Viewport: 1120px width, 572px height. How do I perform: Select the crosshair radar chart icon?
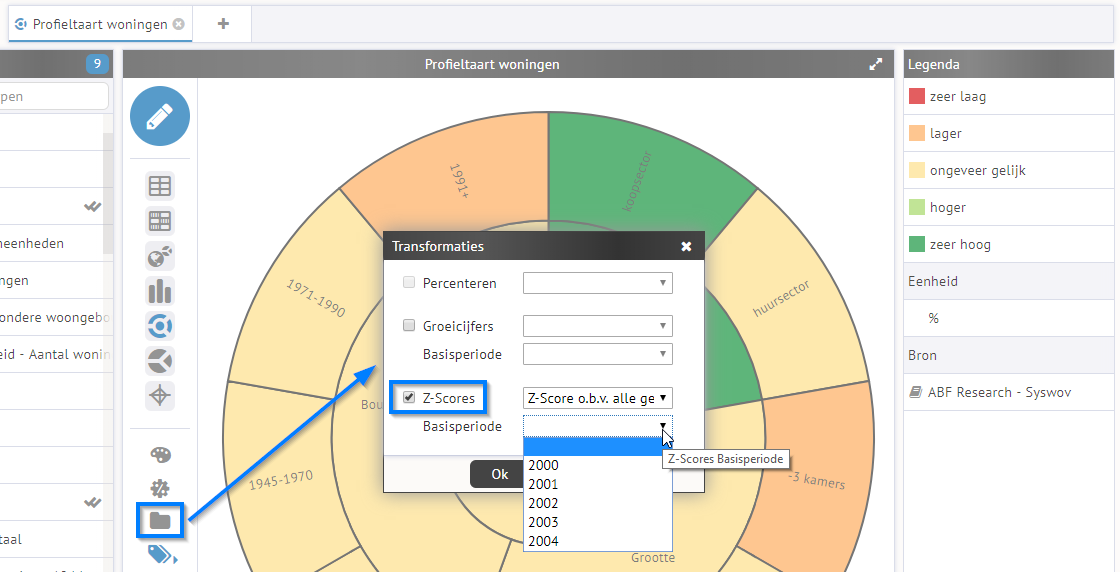click(x=160, y=396)
